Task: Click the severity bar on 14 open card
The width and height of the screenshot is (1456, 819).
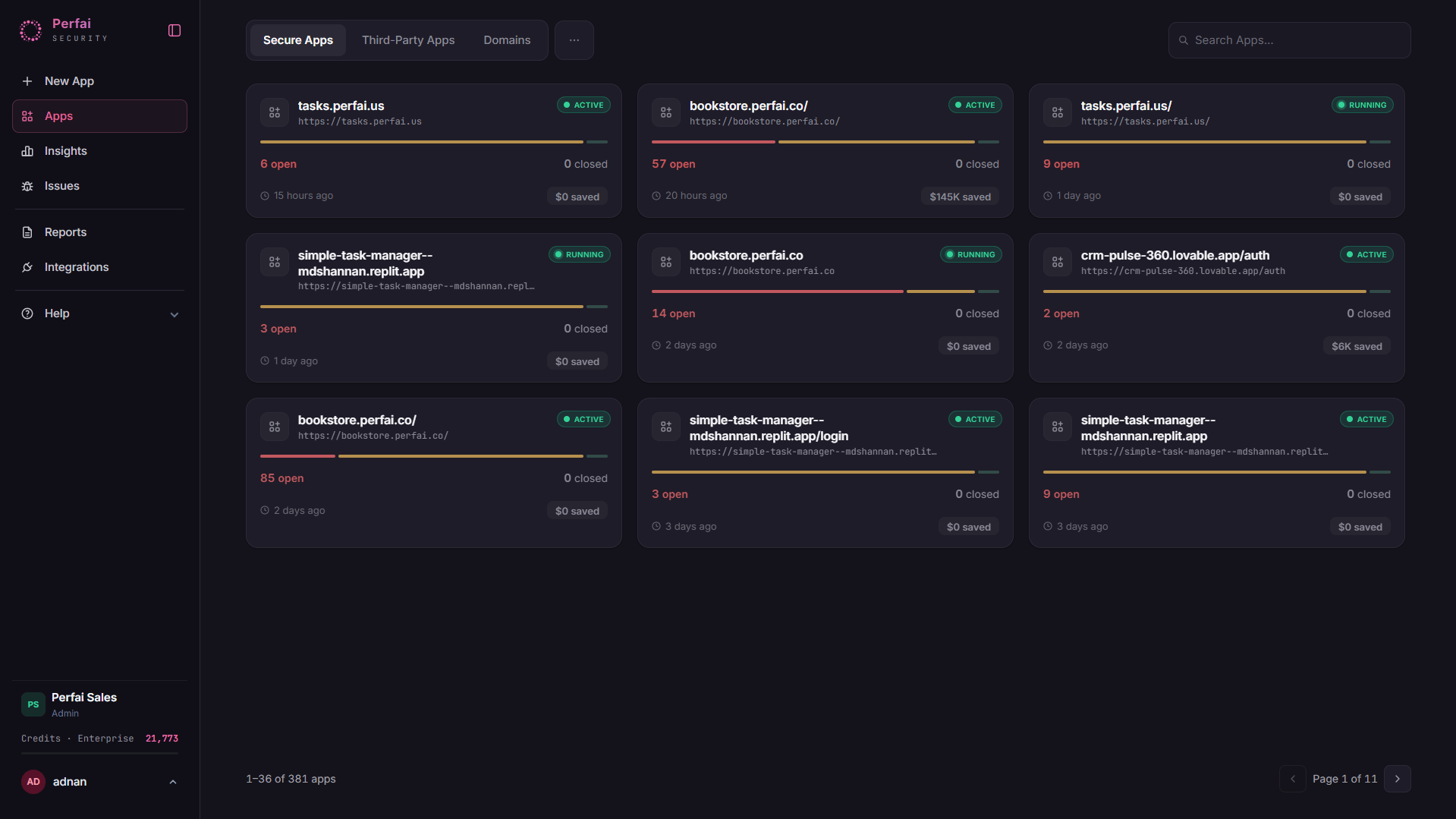Action: [x=825, y=291]
